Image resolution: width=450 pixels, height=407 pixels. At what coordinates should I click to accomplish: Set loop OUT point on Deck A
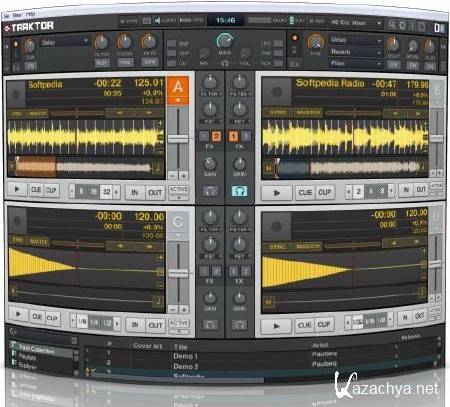tap(155, 193)
